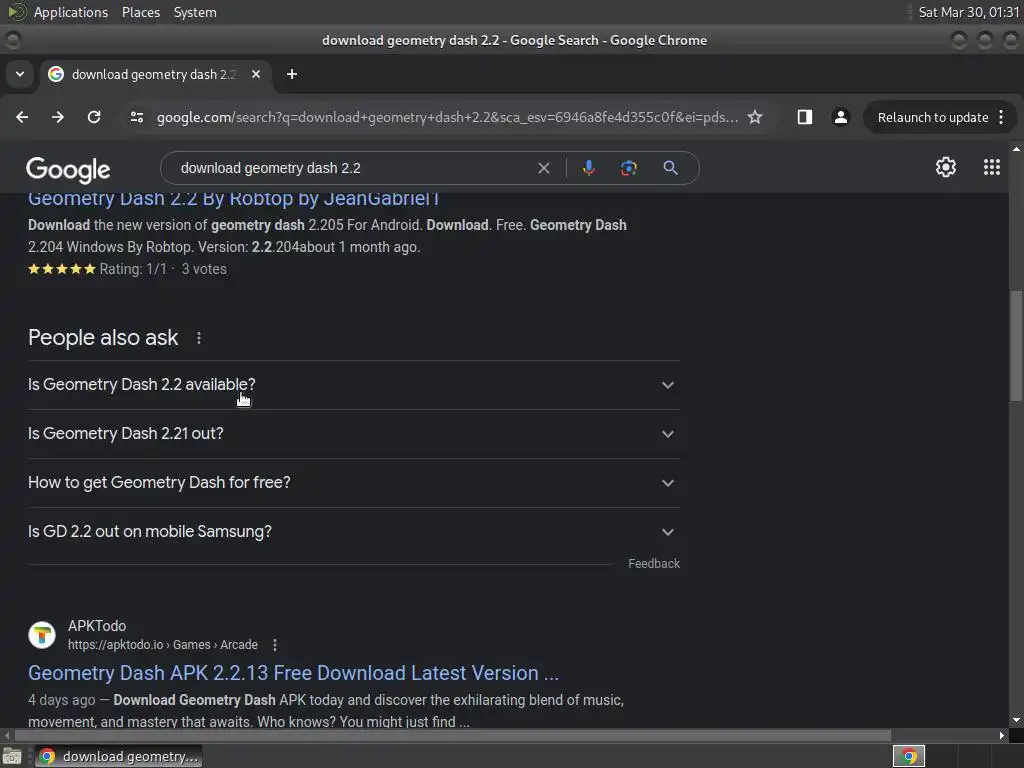The width and height of the screenshot is (1024, 768).
Task: Submit the search with the magnifier icon
Action: tap(670, 168)
